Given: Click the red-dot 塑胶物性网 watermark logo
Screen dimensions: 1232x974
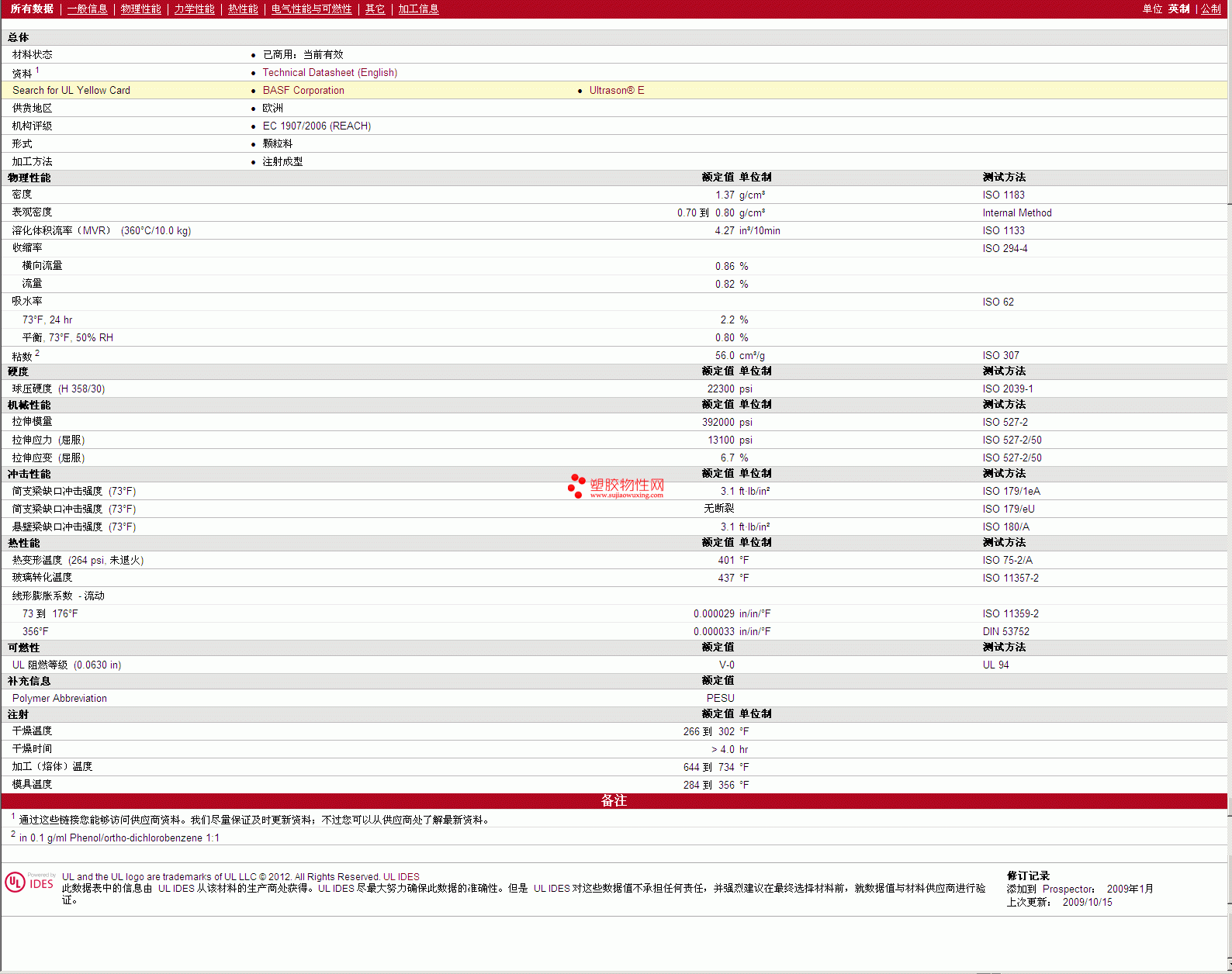Looking at the screenshot, I should [616, 486].
